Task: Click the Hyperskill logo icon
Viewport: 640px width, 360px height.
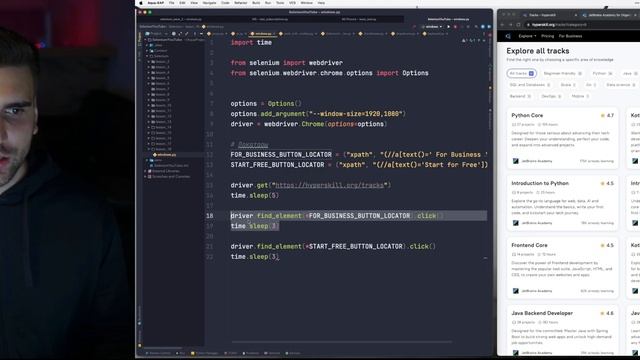Action: [x=508, y=36]
